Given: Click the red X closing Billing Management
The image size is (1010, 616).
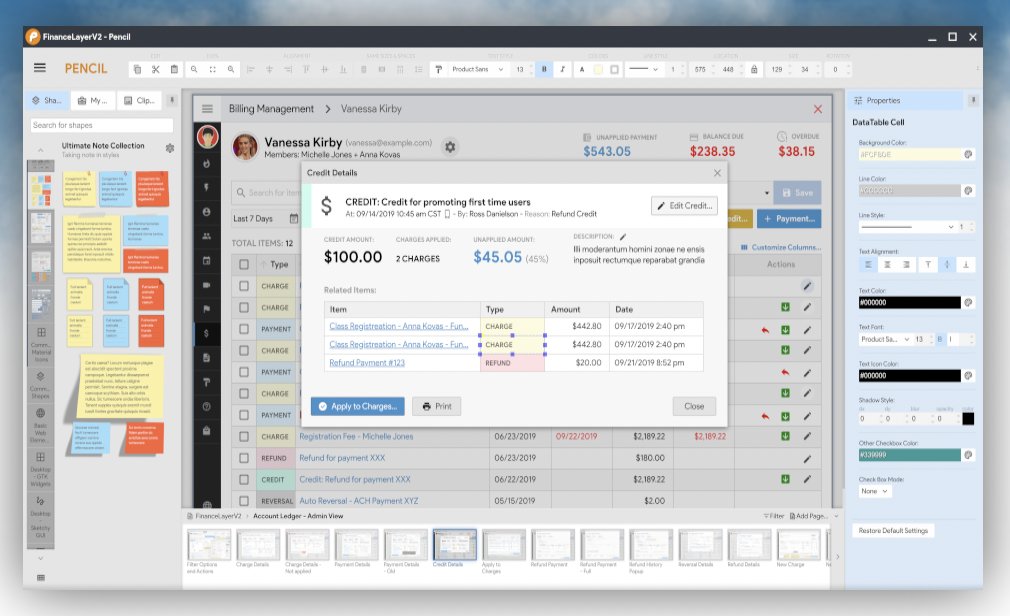Looking at the screenshot, I should click(x=817, y=109).
